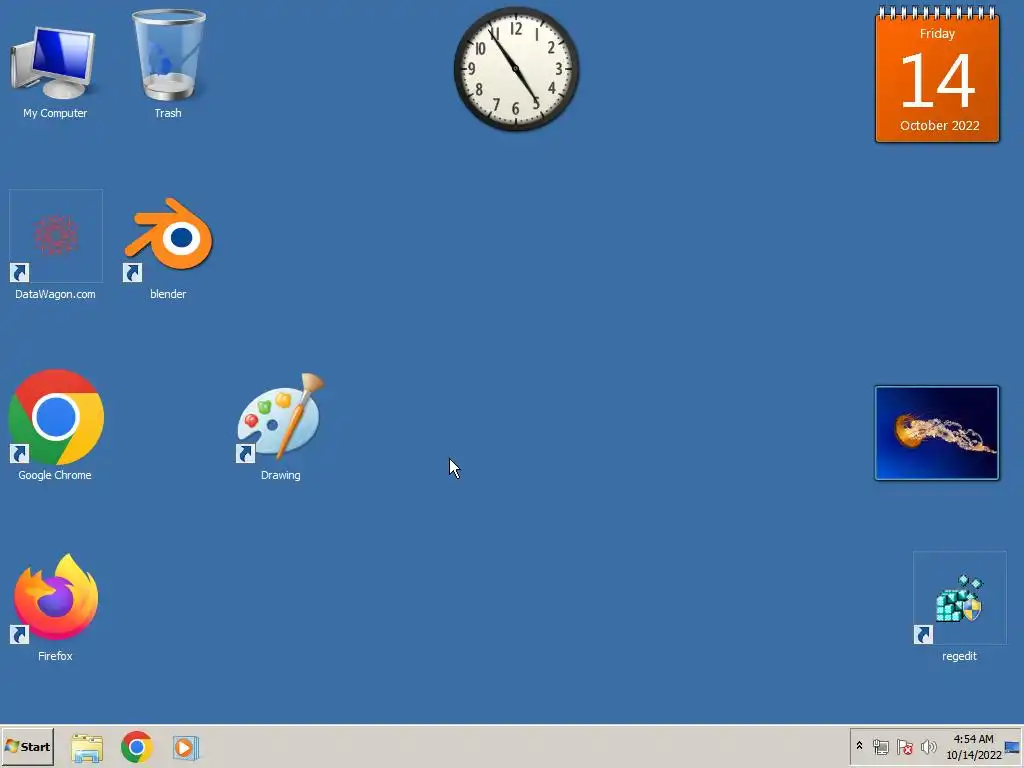Click the volume speaker tray icon
This screenshot has height=768, width=1024.
[928, 746]
